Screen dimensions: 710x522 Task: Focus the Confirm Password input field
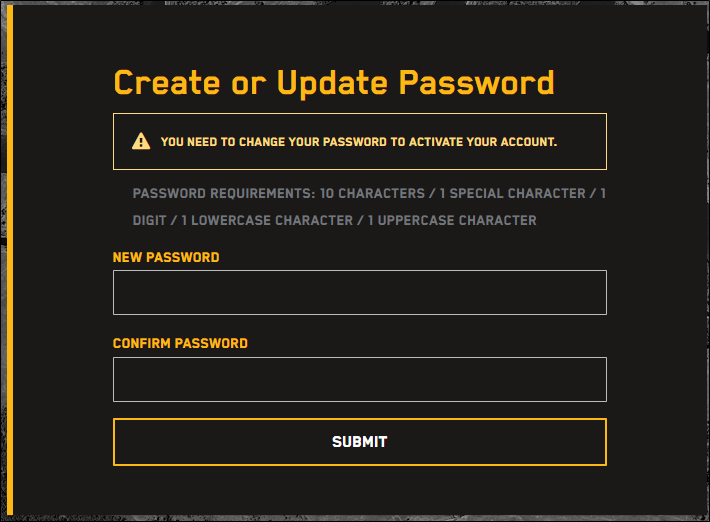[360, 379]
